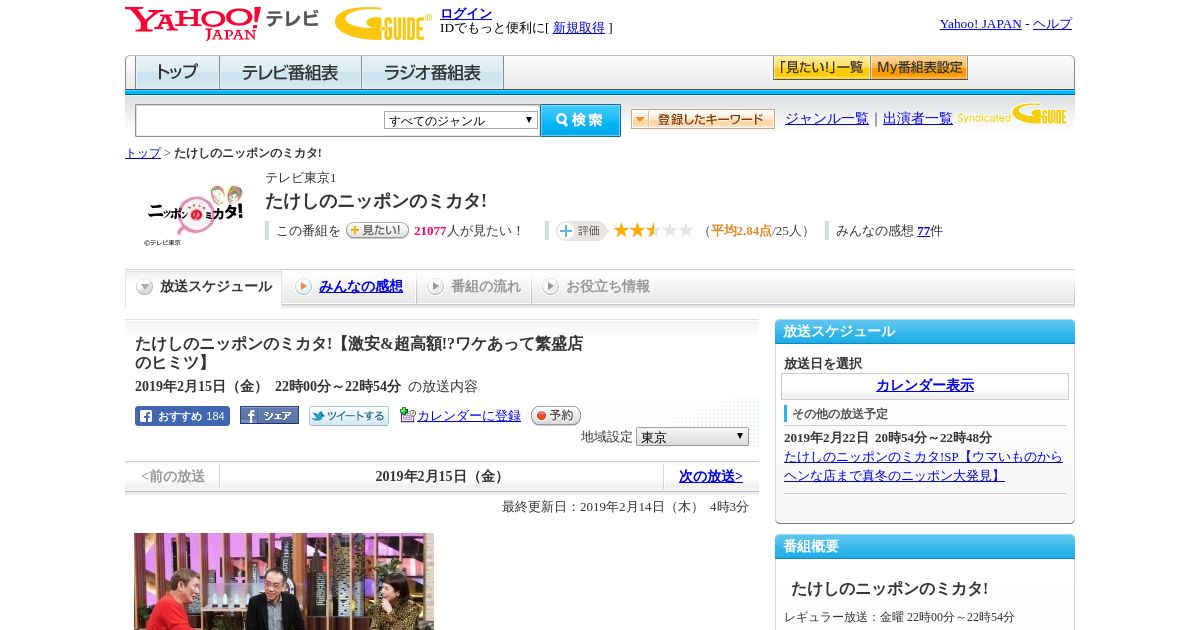Click the 放送スケジュール sidebar panel header
1200x630 pixels.
925,332
